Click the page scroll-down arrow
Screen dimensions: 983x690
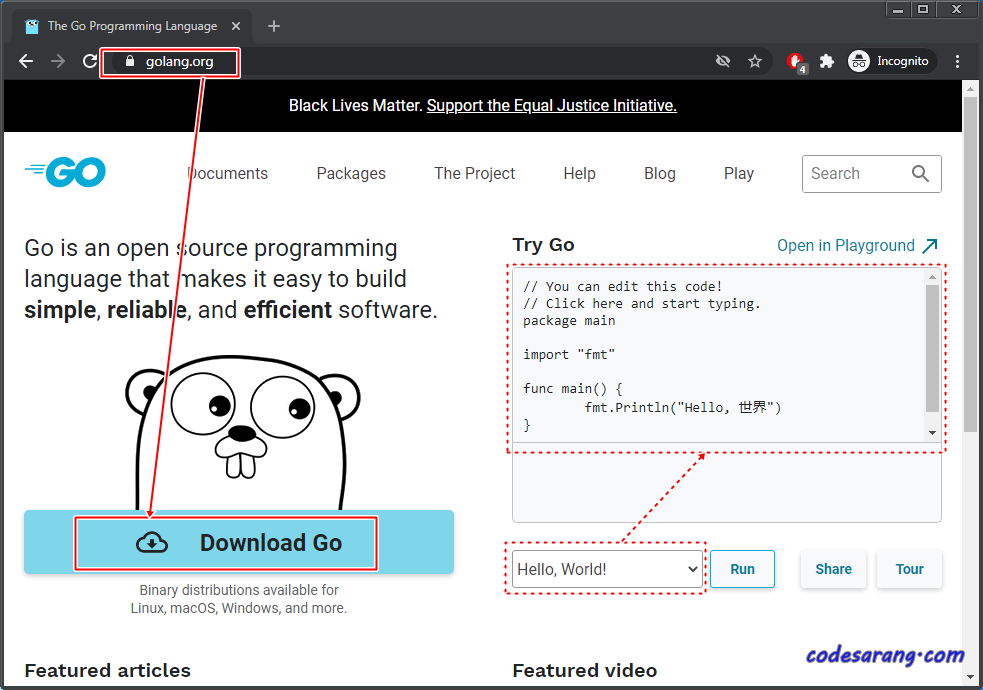970,677
